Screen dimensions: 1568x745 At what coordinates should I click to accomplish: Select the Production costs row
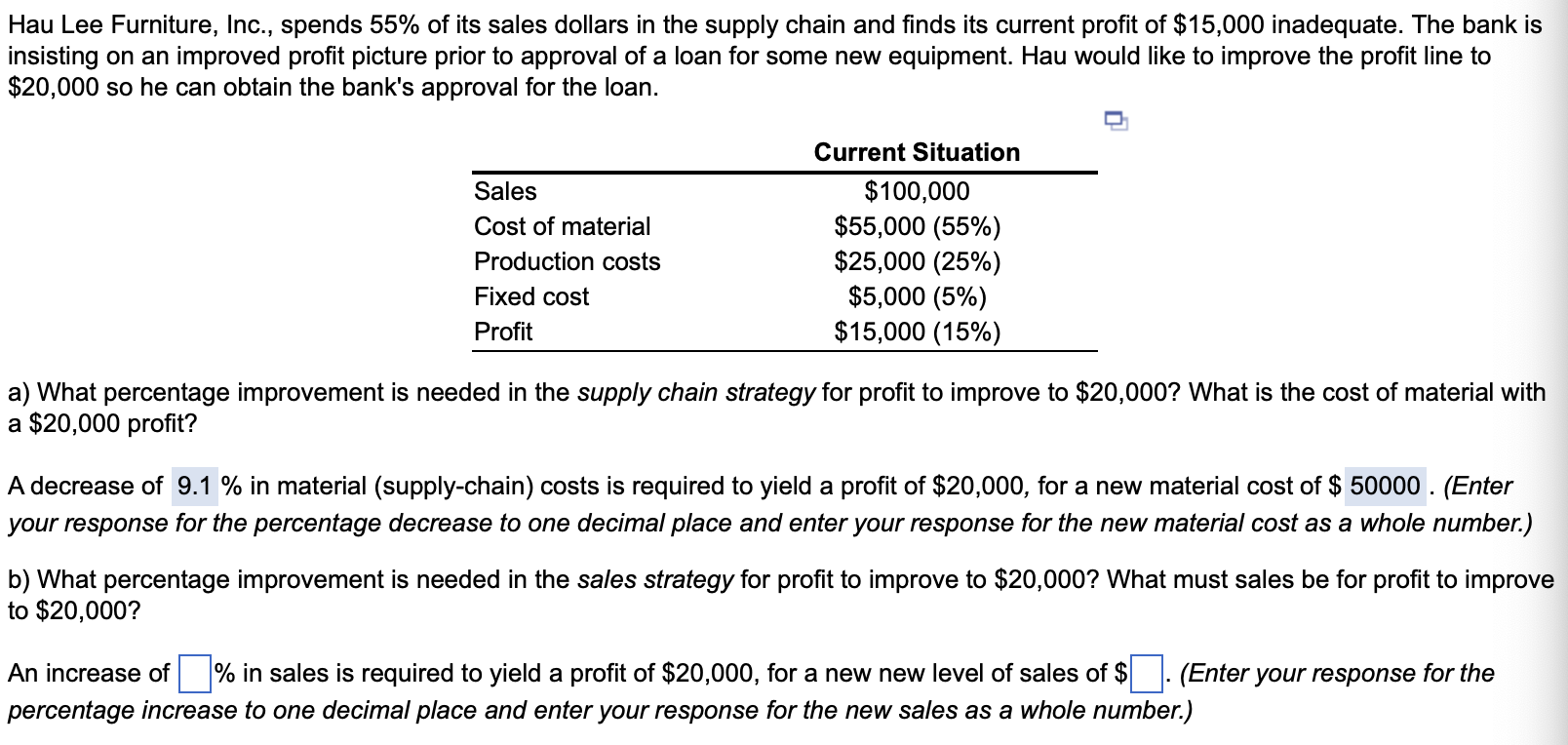568,261
